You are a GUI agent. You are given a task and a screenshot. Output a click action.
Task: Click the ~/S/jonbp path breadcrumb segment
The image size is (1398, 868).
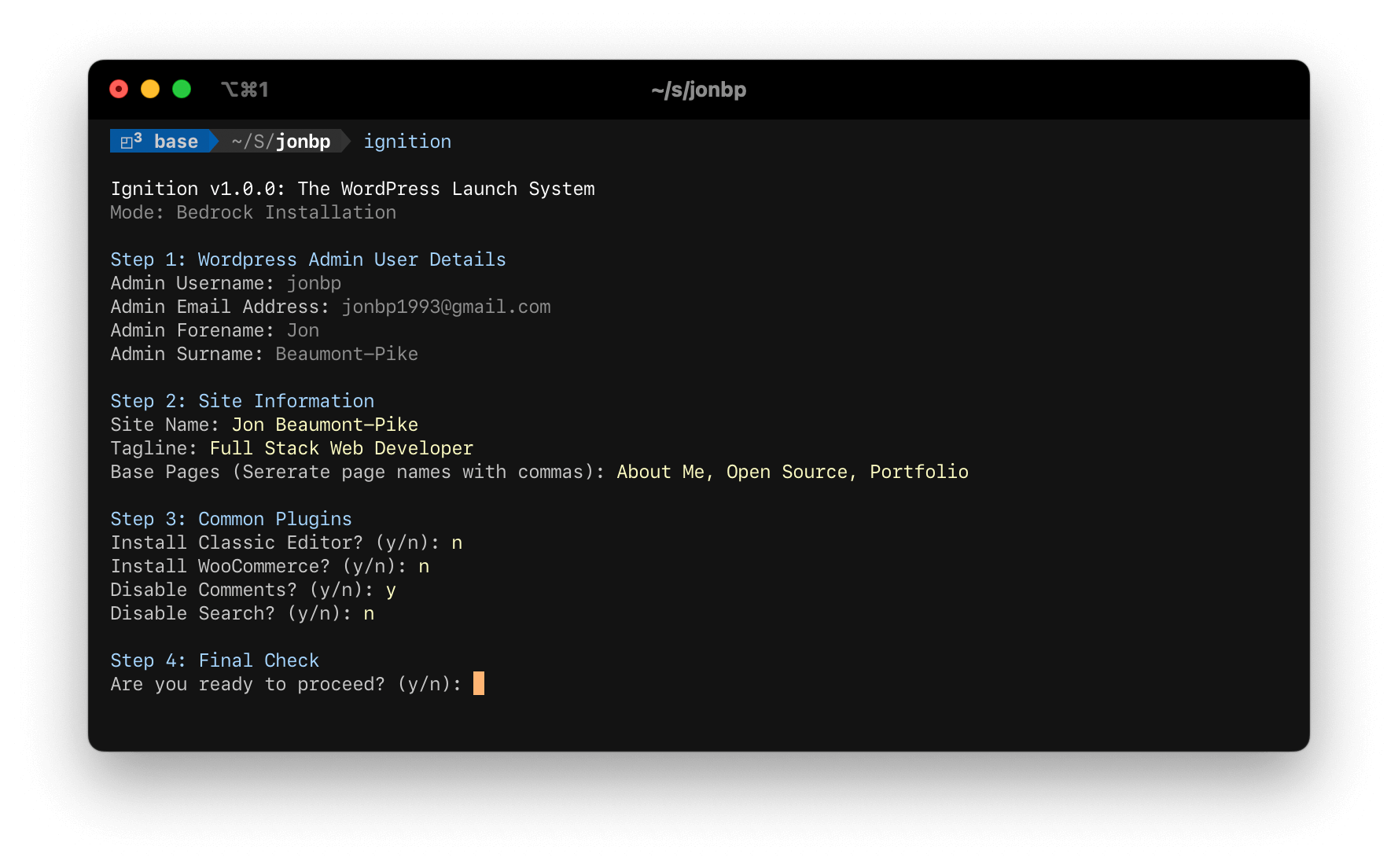[x=279, y=141]
